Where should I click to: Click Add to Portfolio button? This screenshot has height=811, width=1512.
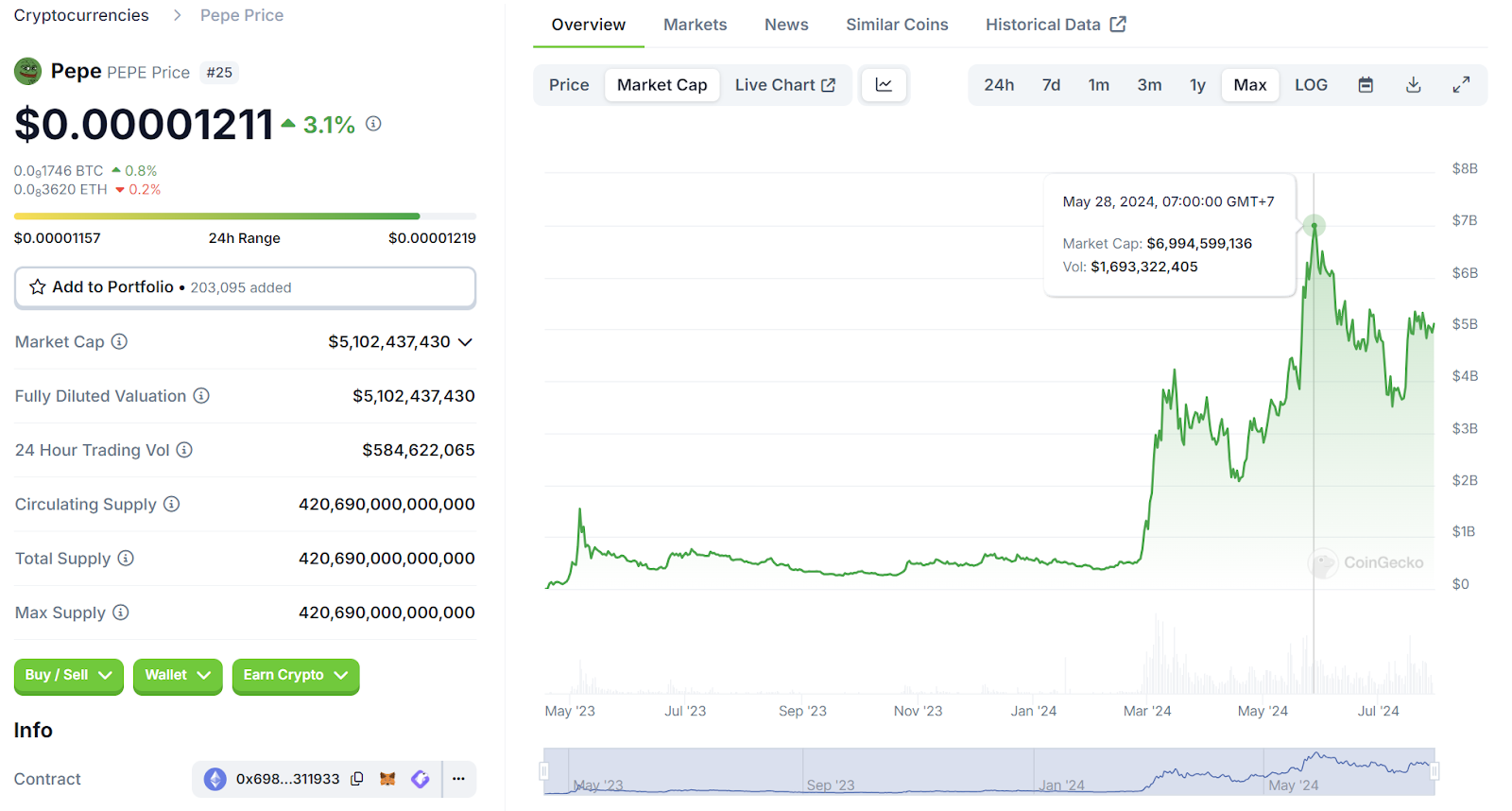pyautogui.click(x=245, y=287)
